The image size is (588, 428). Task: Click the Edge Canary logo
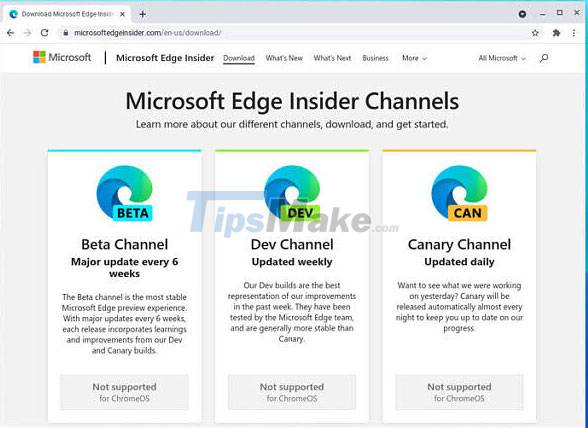(459, 193)
